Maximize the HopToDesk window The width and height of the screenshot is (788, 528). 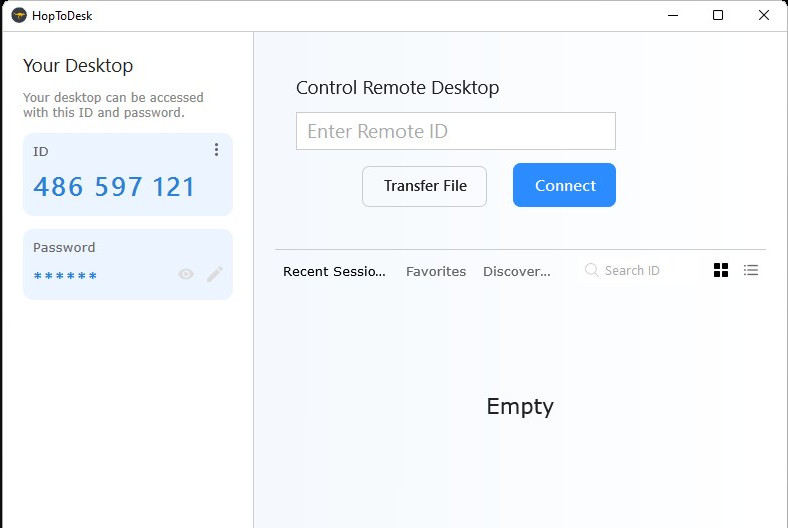pyautogui.click(x=718, y=16)
